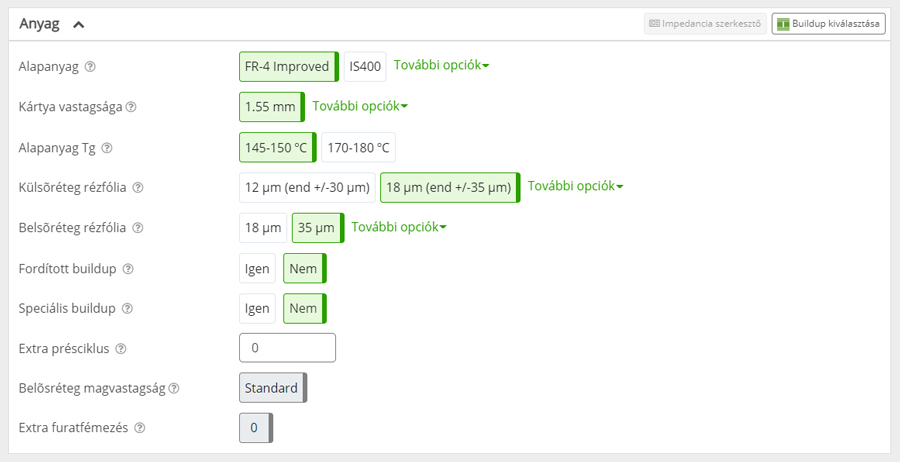
Task: Choose 170-180 °C Tg option
Action: [x=358, y=148]
